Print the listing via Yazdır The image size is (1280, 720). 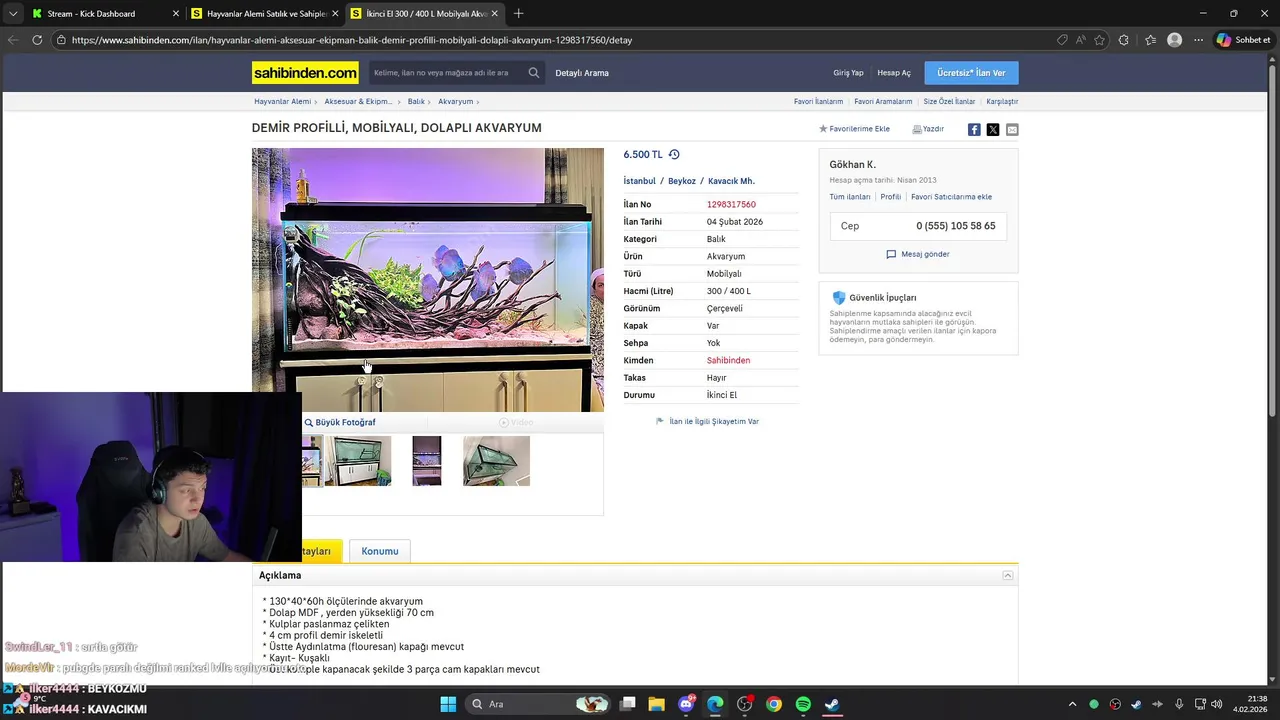tap(928, 129)
